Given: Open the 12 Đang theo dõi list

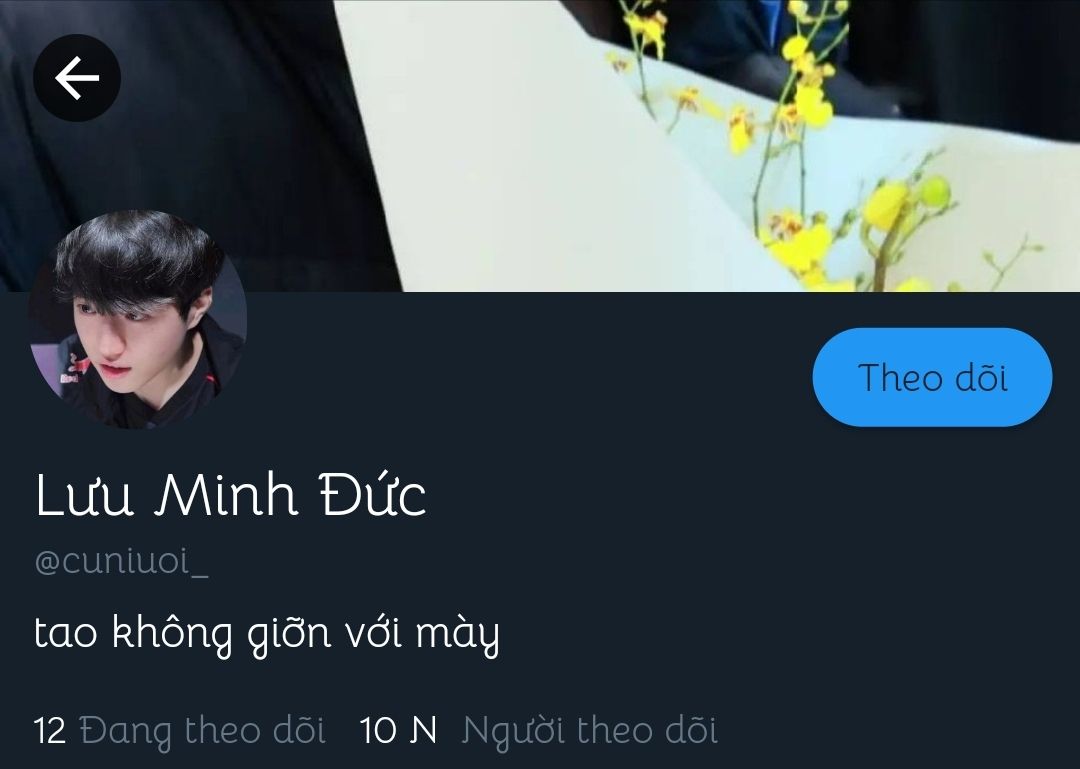Looking at the screenshot, I should click(180, 730).
